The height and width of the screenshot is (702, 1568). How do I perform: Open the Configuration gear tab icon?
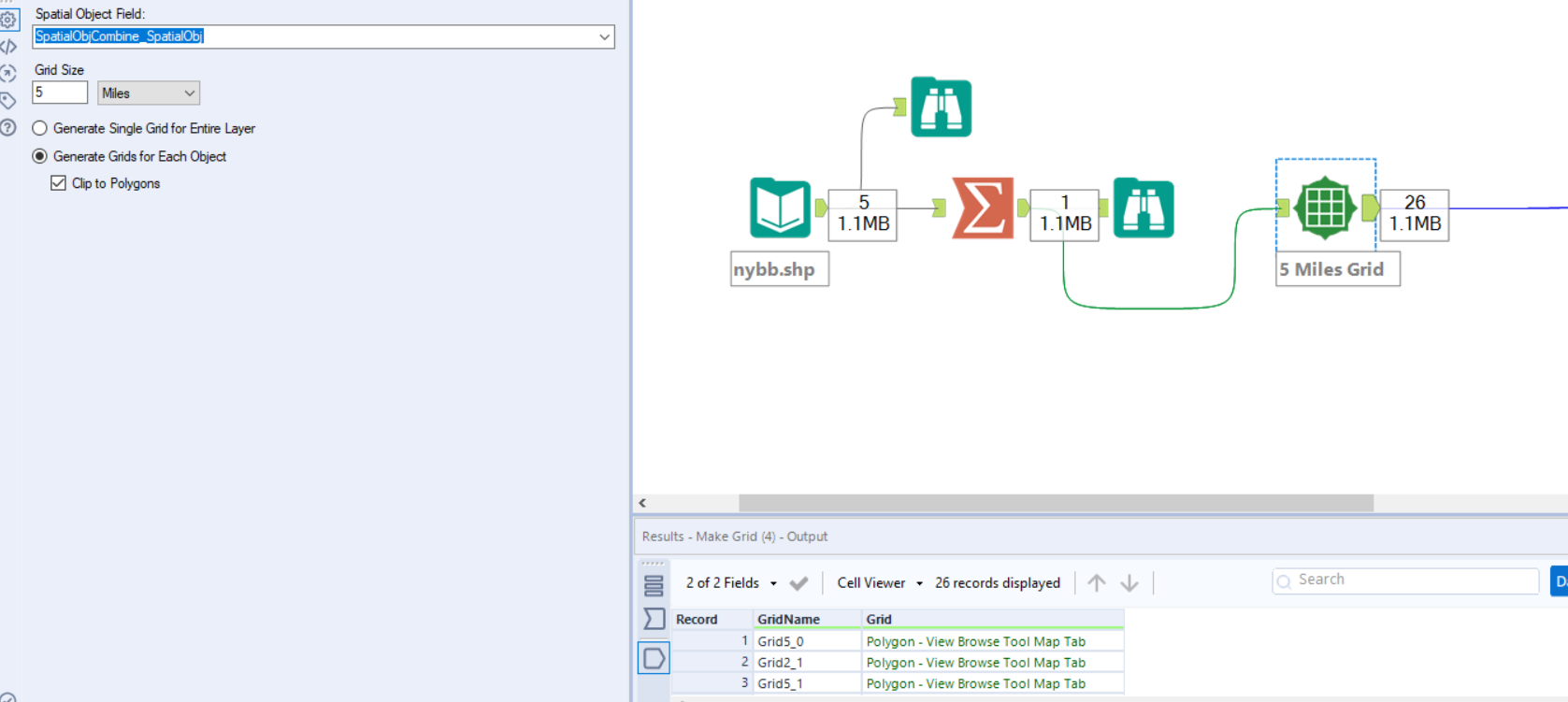(x=8, y=20)
